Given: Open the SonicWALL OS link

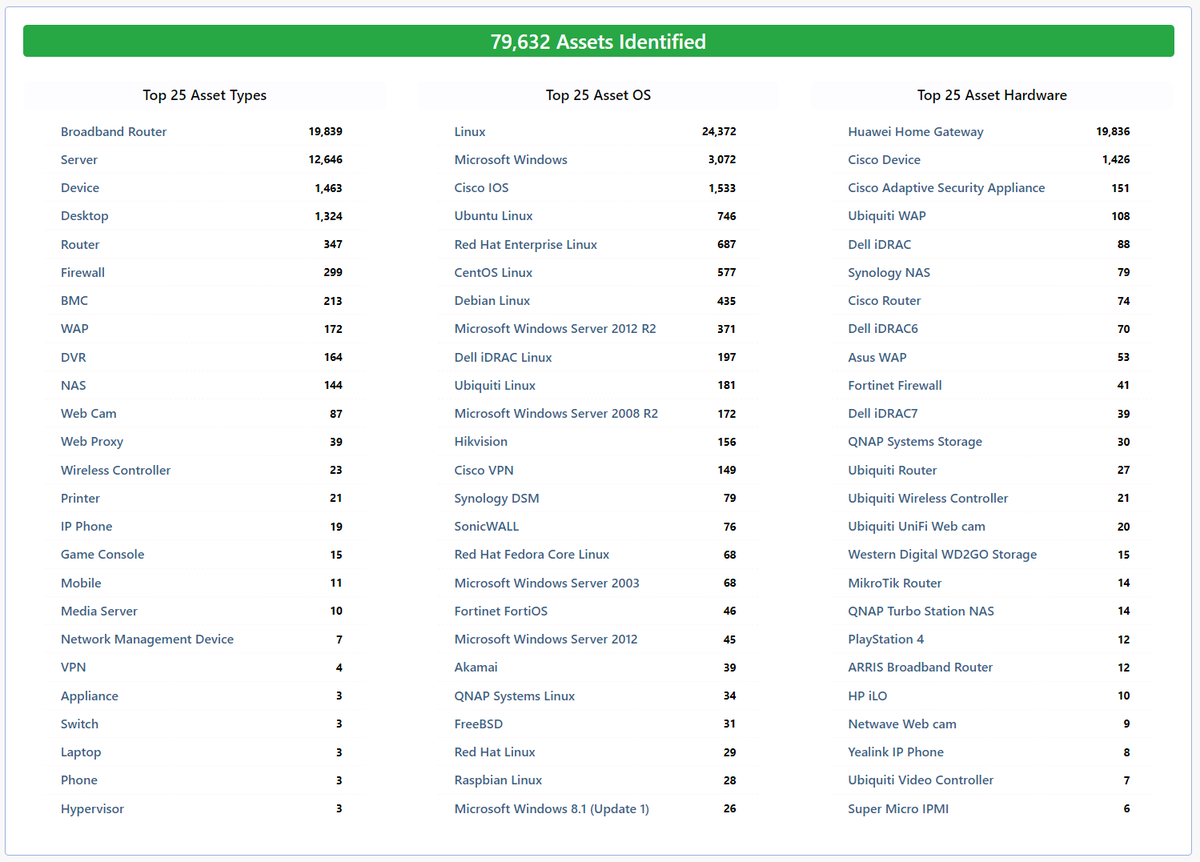Looking at the screenshot, I should pos(487,527).
